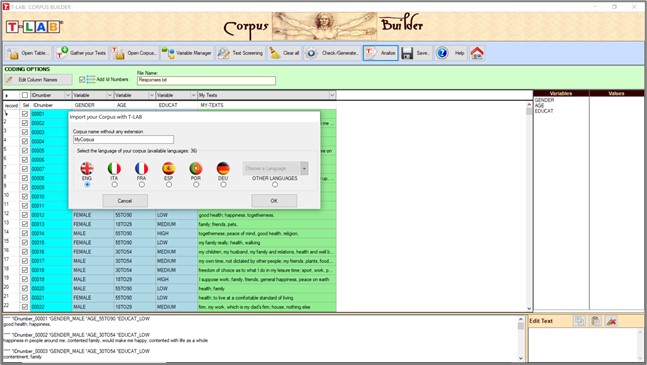Click the Clear all broom icon
Image resolution: width=647 pixels, height=365 pixels.
(274, 53)
